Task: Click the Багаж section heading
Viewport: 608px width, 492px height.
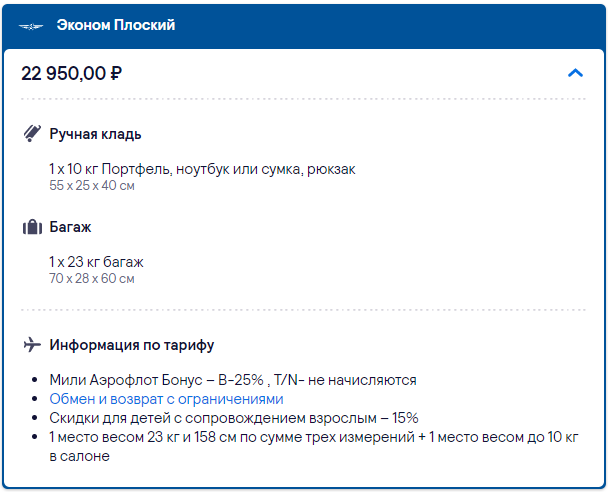Action: (70, 227)
